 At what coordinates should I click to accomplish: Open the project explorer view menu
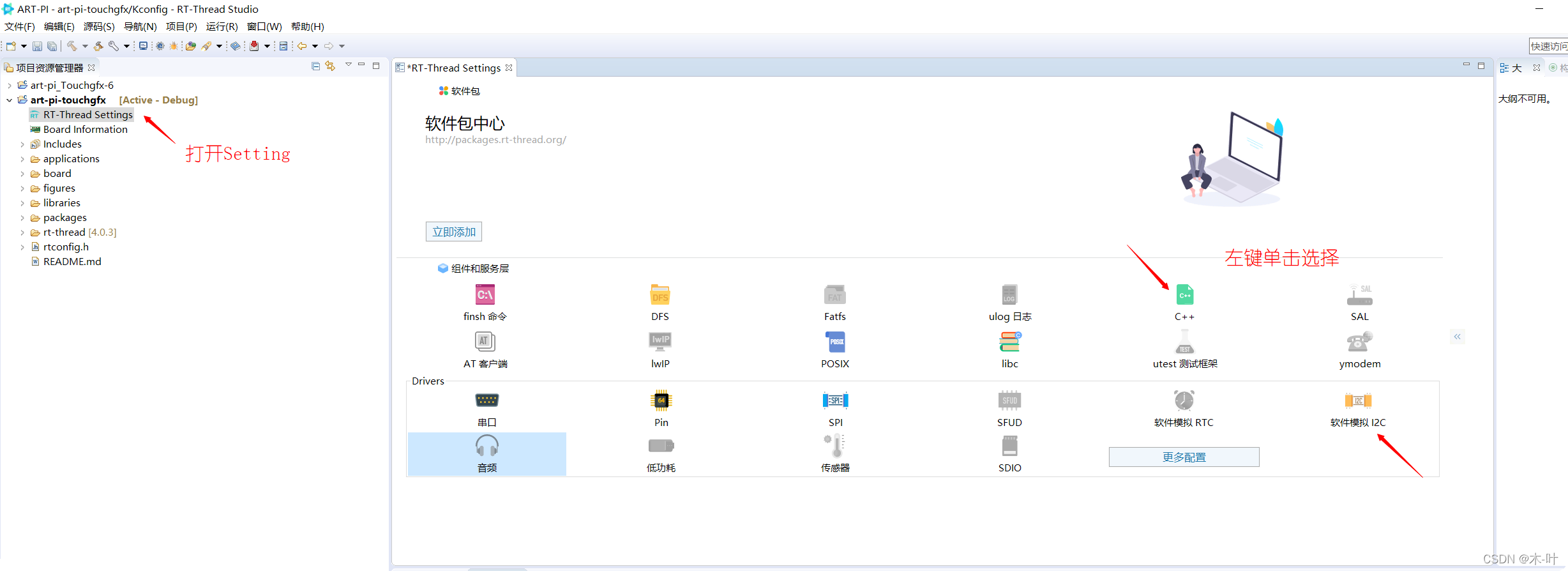[x=349, y=65]
